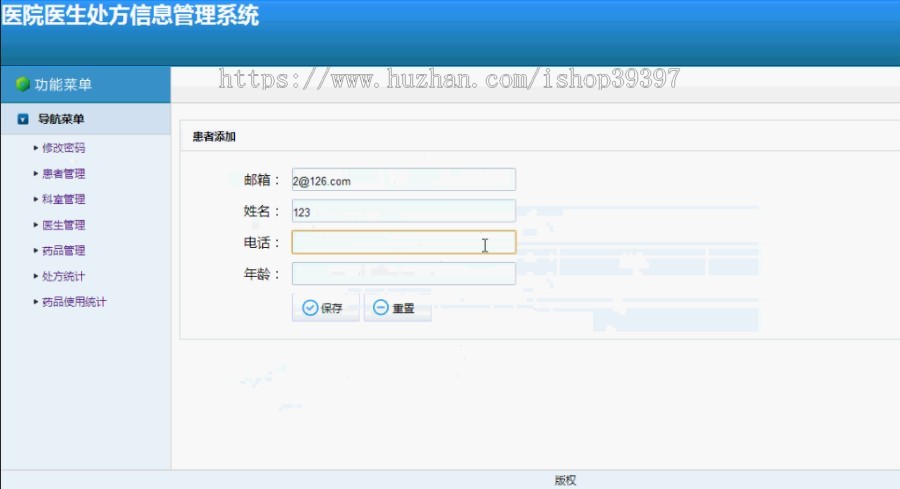Open 患者管理 in the navigation menu
This screenshot has width=900, height=489.
pos(64,173)
